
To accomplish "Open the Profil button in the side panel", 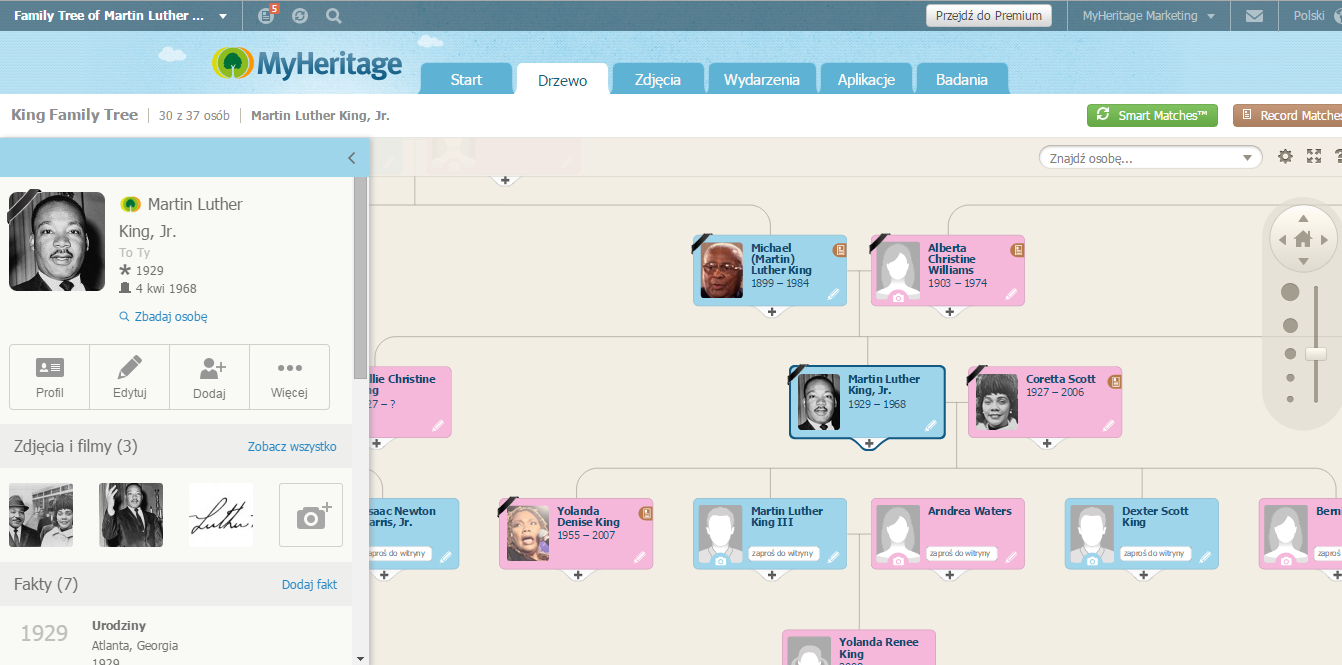I will coord(50,377).
